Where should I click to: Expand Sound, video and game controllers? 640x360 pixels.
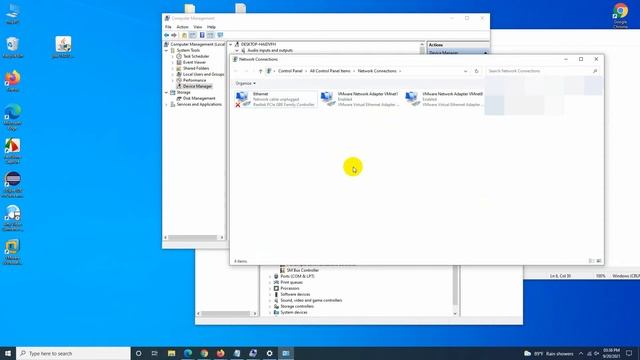tap(270, 300)
